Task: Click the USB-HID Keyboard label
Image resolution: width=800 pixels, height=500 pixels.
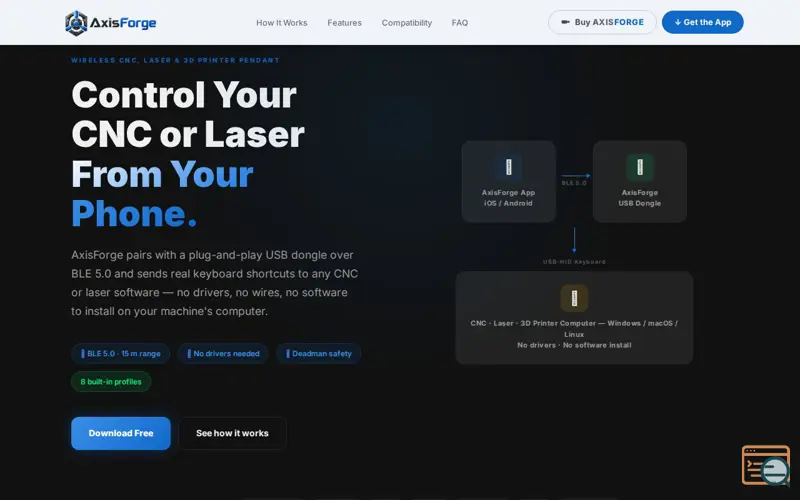Action: click(574, 262)
